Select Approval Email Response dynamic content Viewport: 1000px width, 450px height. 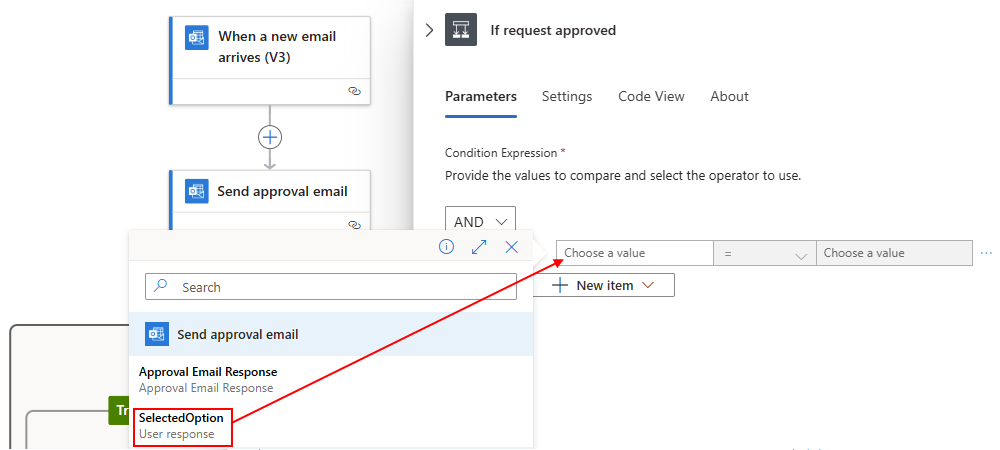(x=208, y=379)
